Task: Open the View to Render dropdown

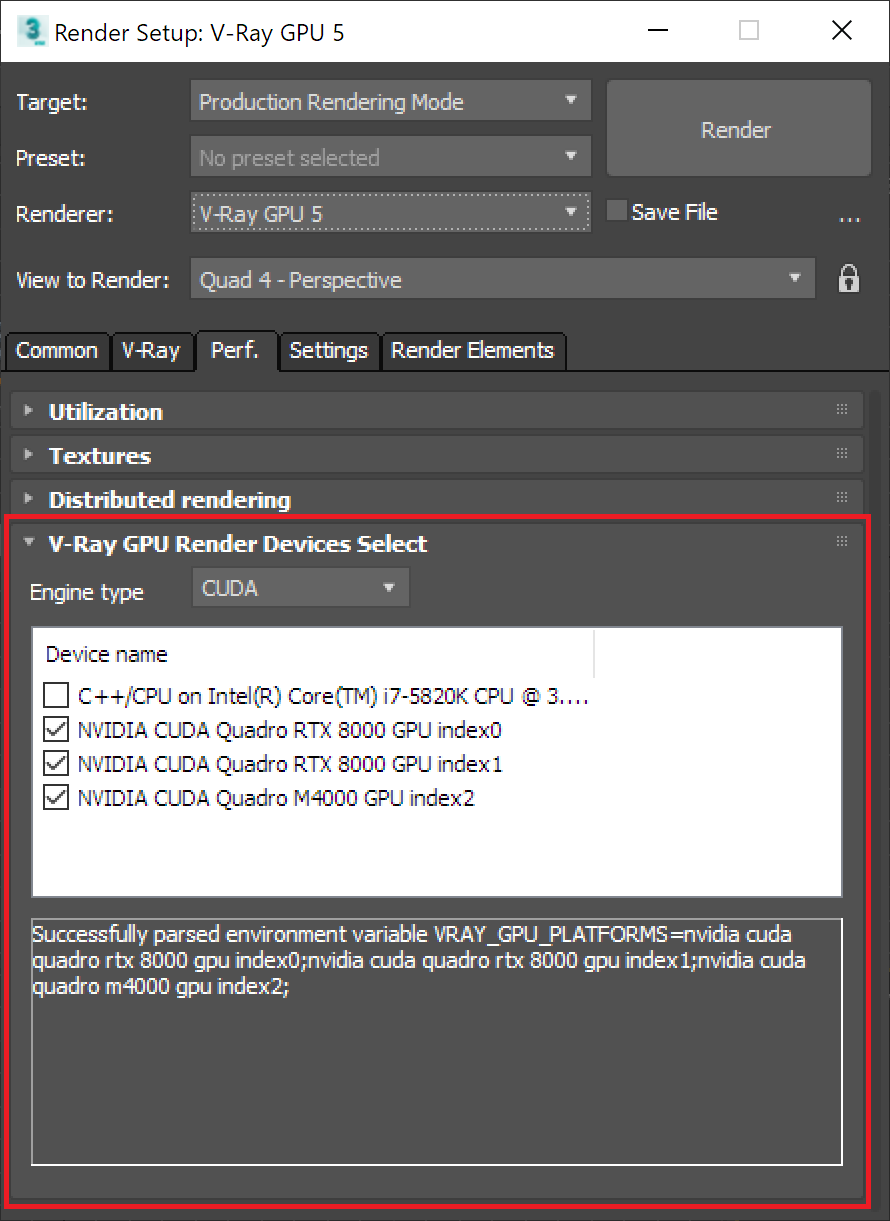Action: pyautogui.click(x=797, y=279)
